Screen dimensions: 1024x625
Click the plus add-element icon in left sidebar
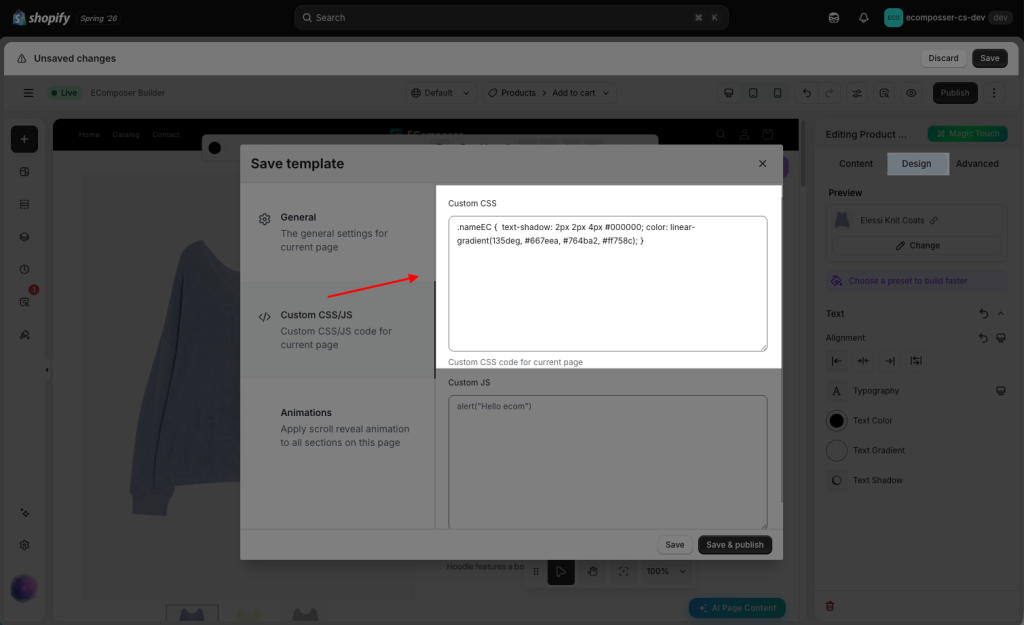coord(24,139)
